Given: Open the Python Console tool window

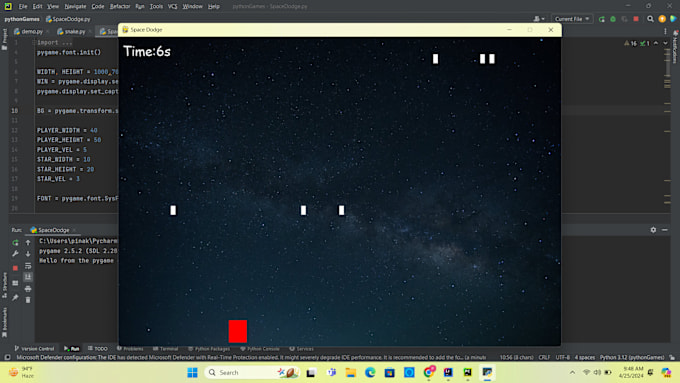Looking at the screenshot, I should 260,349.
